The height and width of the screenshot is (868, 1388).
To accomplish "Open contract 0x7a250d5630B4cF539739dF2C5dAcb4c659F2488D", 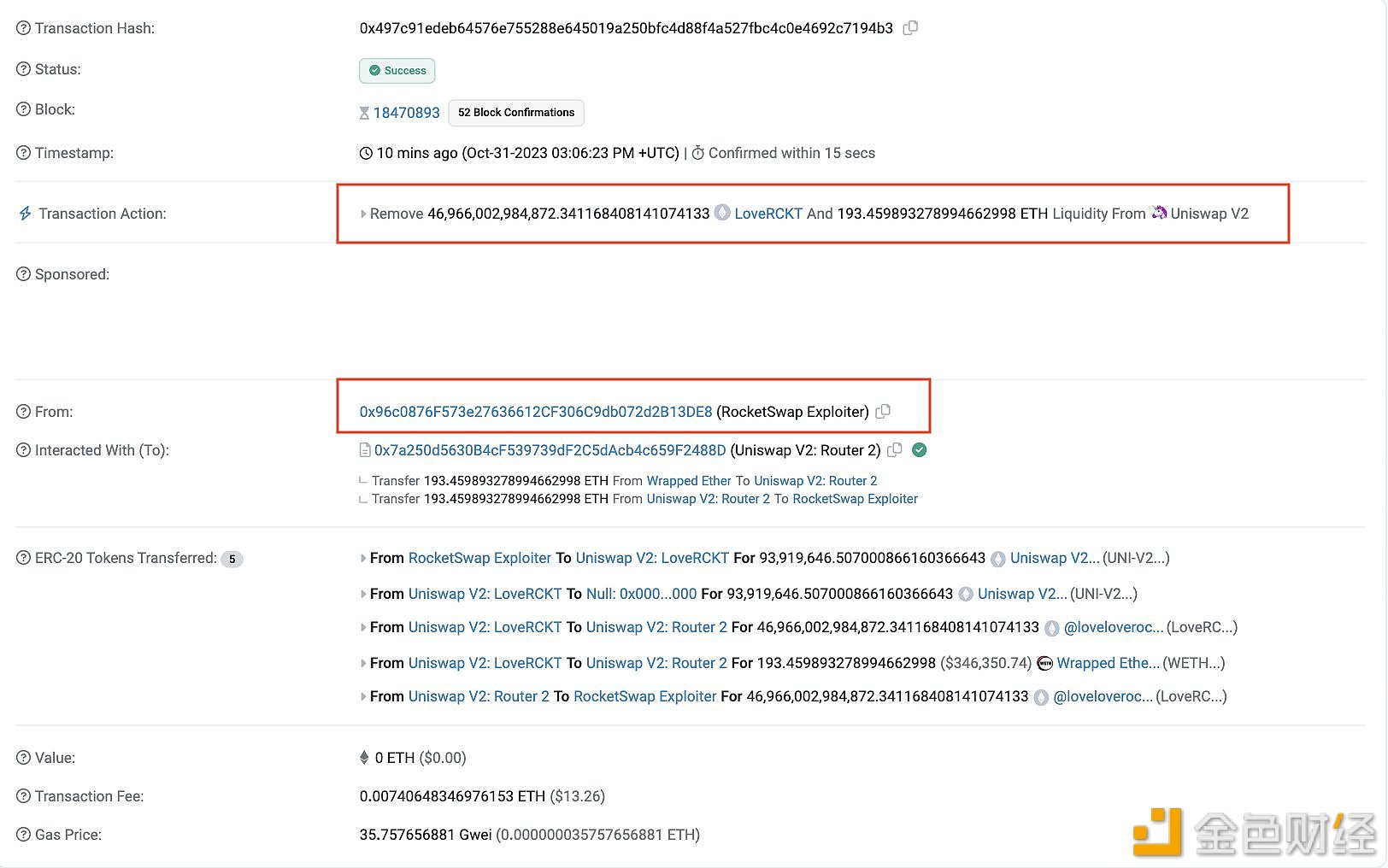I will [550, 450].
